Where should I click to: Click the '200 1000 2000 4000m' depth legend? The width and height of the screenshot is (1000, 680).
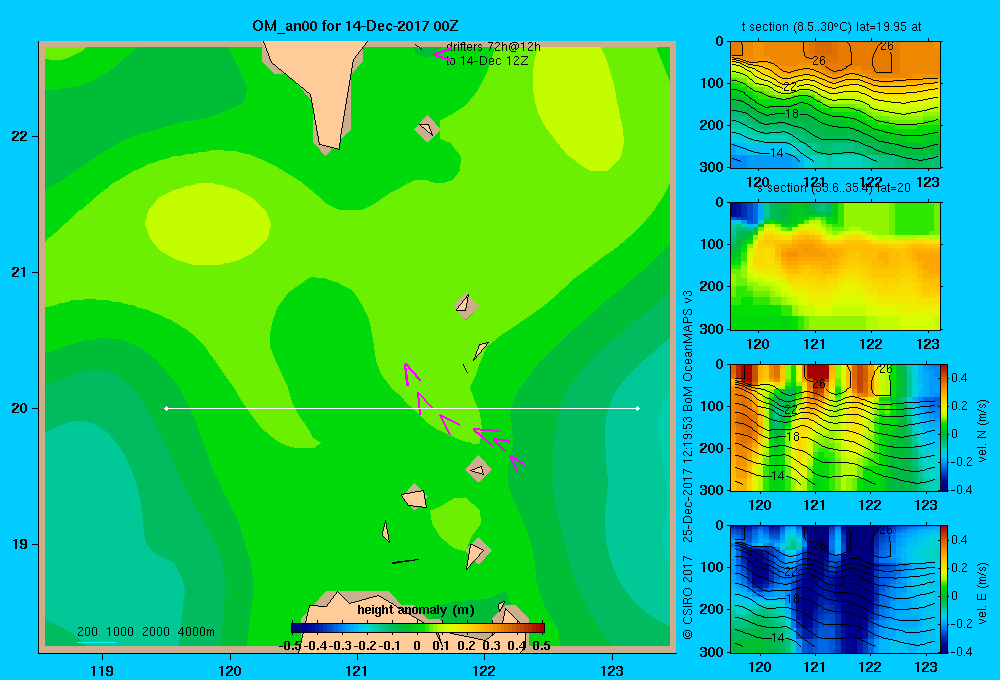145,632
